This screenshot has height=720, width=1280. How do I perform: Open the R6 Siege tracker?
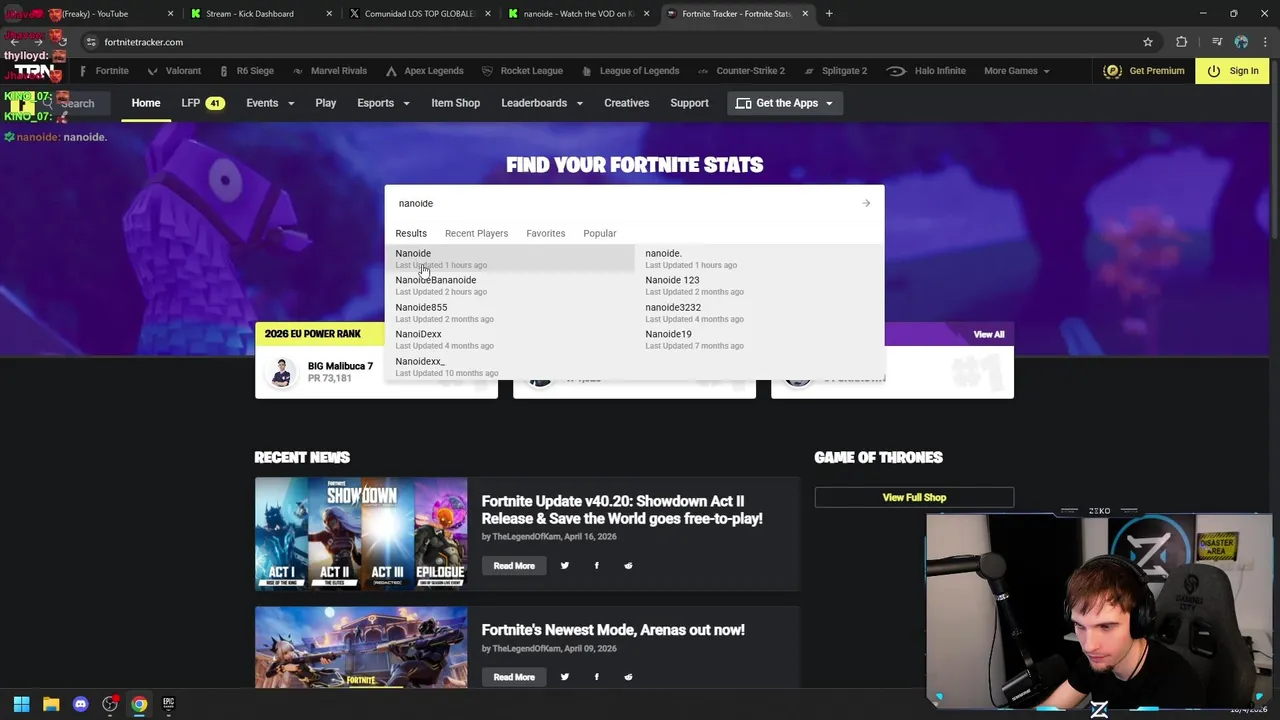(x=246, y=71)
